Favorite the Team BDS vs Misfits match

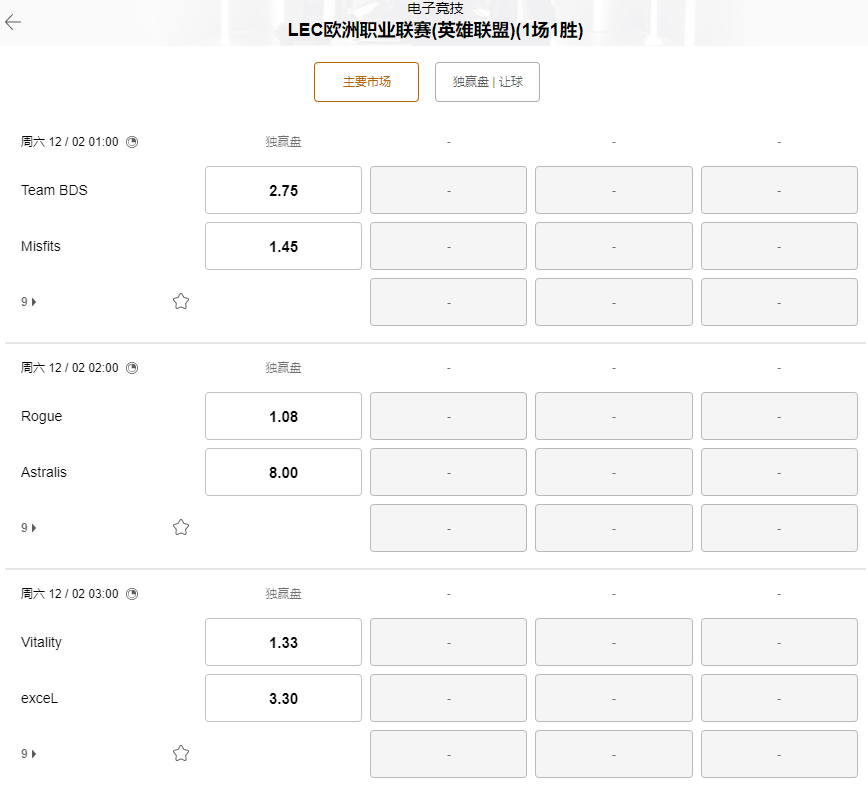point(181,301)
